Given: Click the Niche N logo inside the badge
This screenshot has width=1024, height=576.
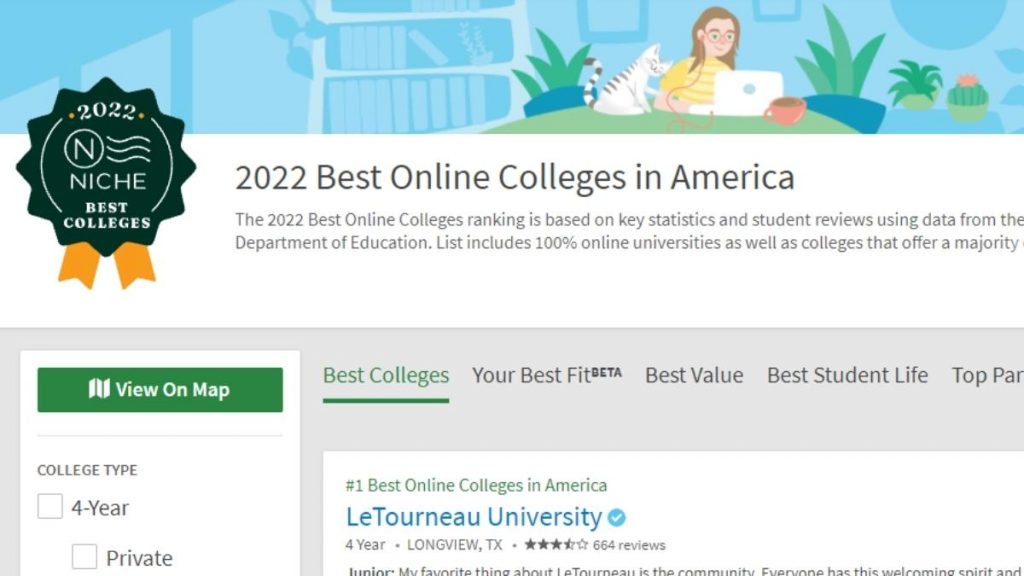Looking at the screenshot, I should [x=84, y=149].
